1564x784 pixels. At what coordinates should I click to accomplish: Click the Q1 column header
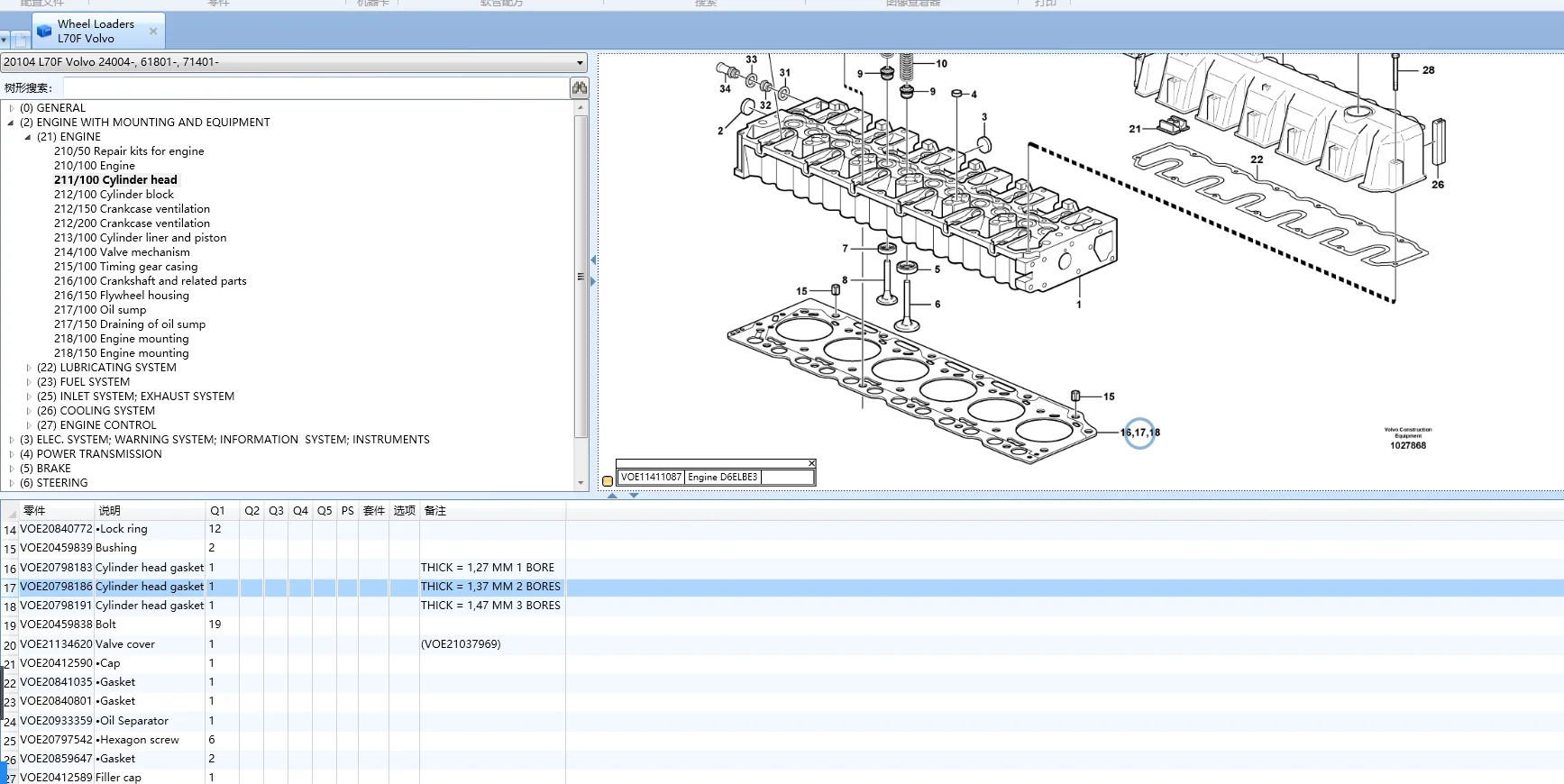tap(217, 511)
